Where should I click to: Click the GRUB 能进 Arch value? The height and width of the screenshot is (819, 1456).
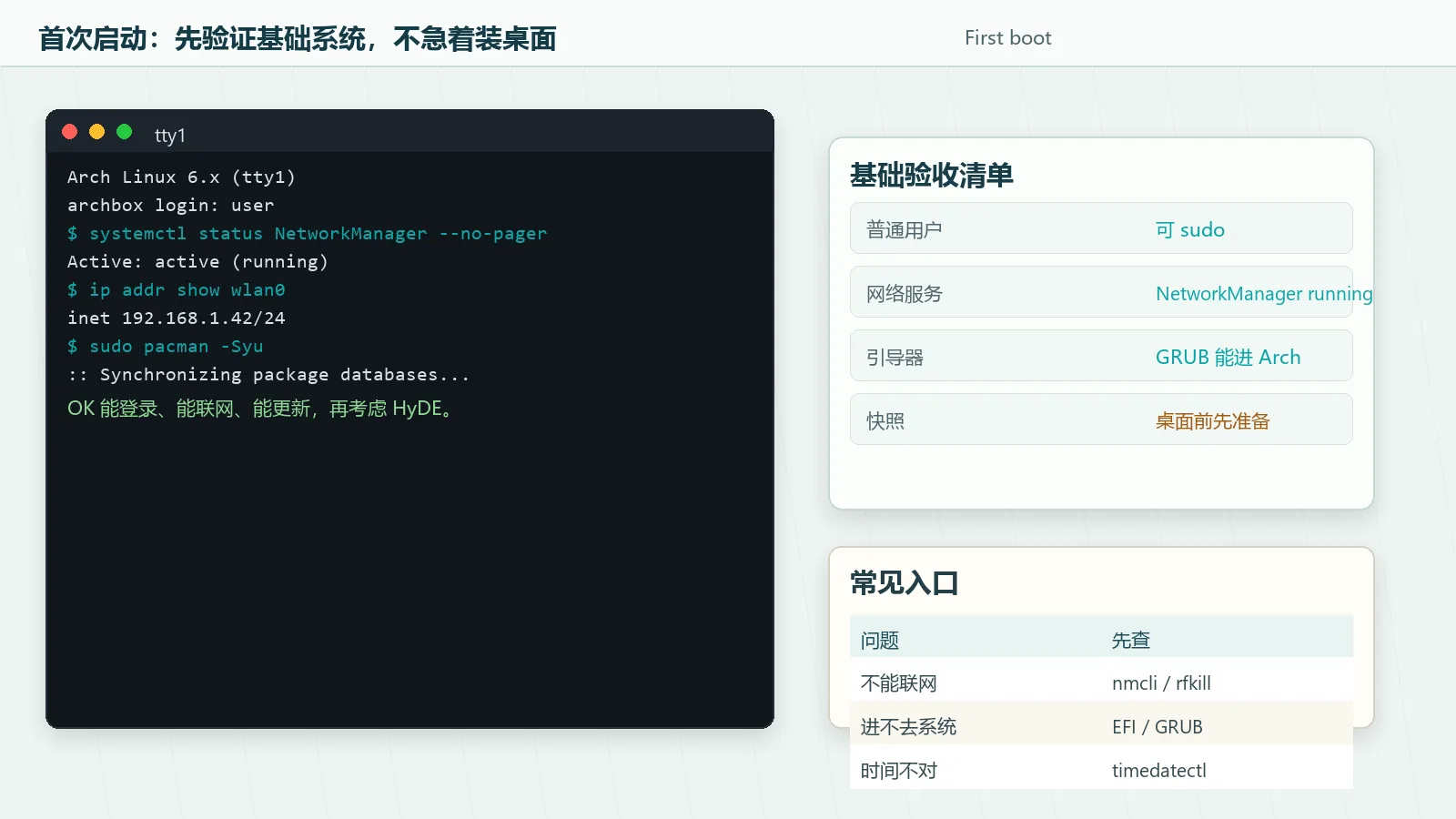tap(1228, 357)
